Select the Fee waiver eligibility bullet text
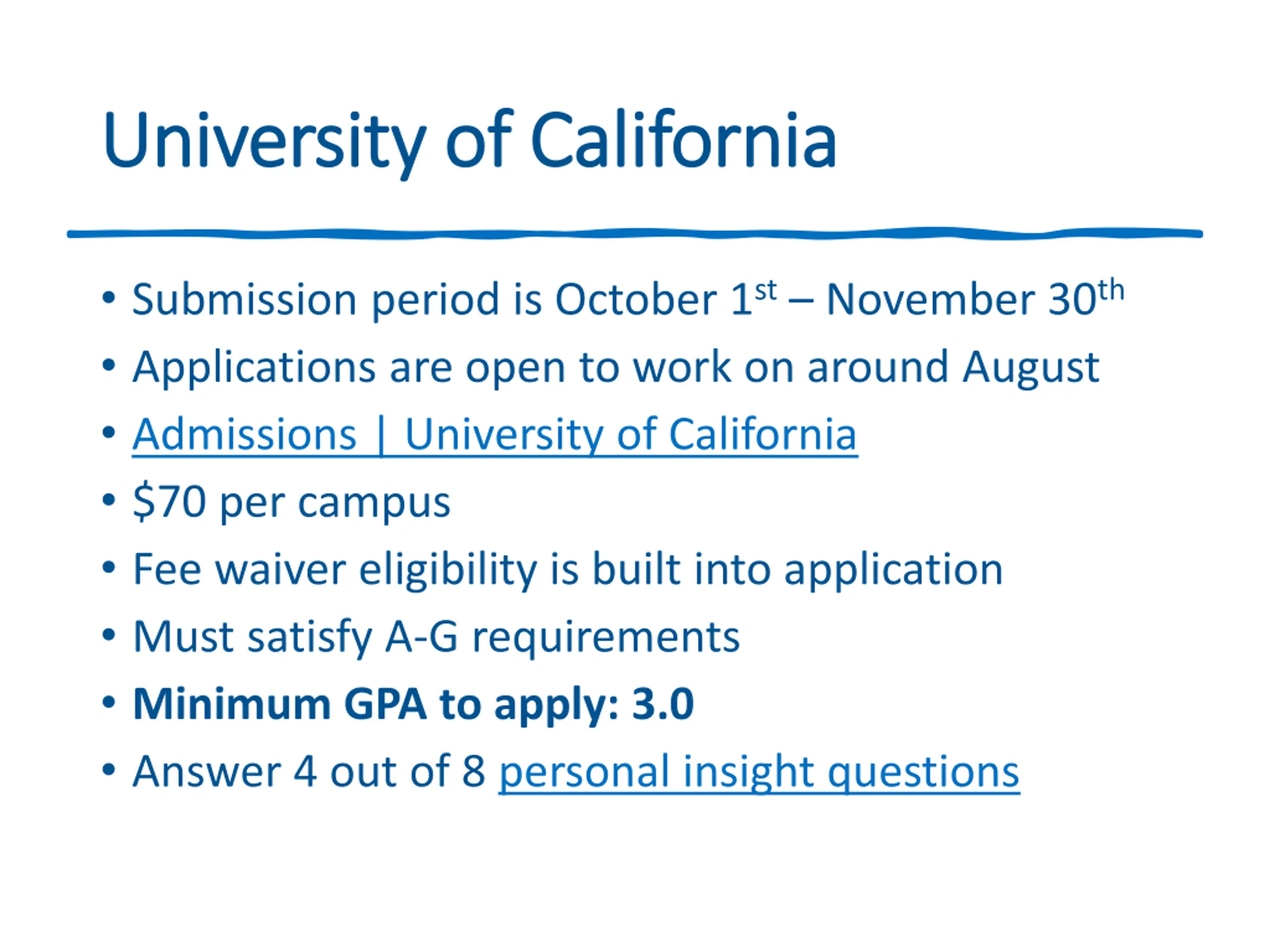The height and width of the screenshot is (952, 1270). (567, 570)
